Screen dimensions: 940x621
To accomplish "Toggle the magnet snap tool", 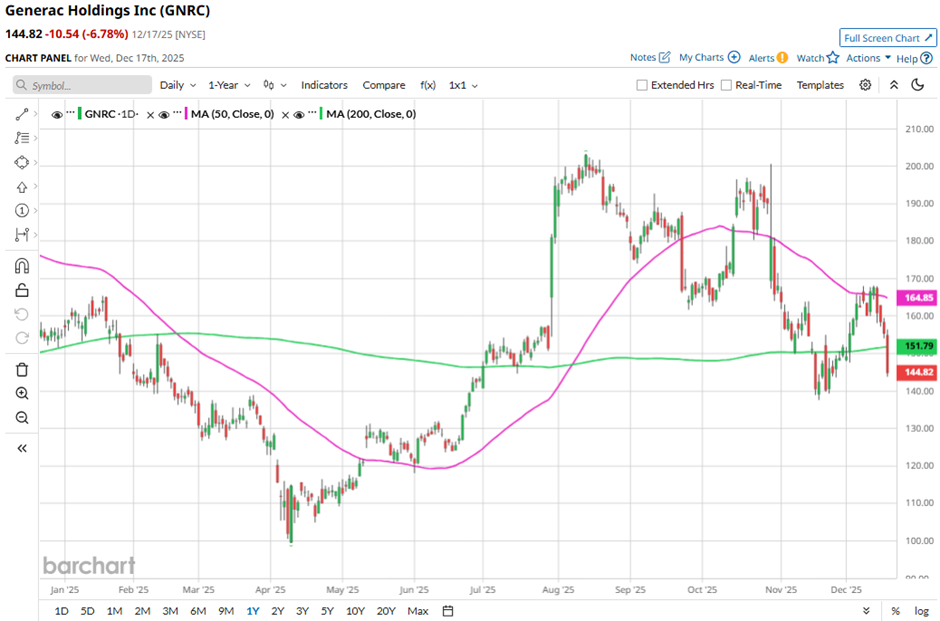I will [x=22, y=266].
